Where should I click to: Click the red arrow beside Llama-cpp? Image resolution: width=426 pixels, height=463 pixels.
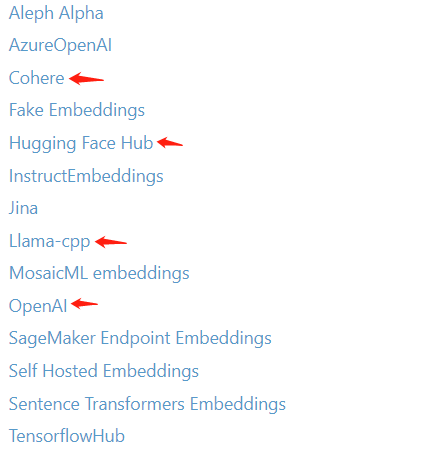point(111,242)
